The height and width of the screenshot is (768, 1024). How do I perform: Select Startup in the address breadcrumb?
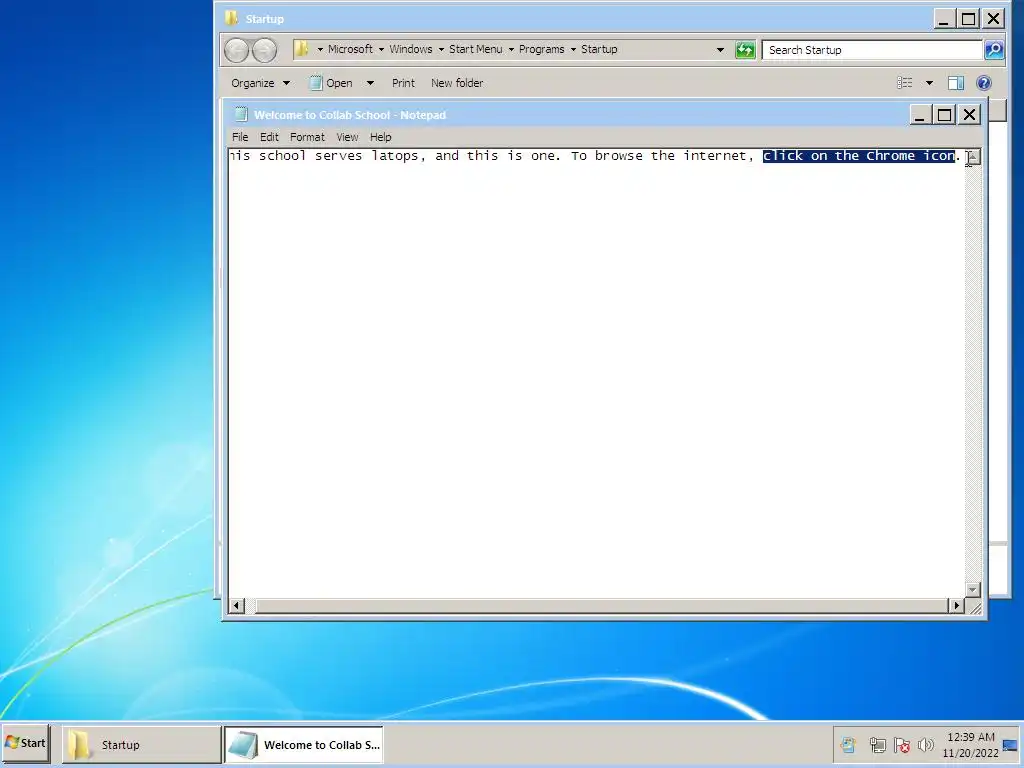[599, 49]
